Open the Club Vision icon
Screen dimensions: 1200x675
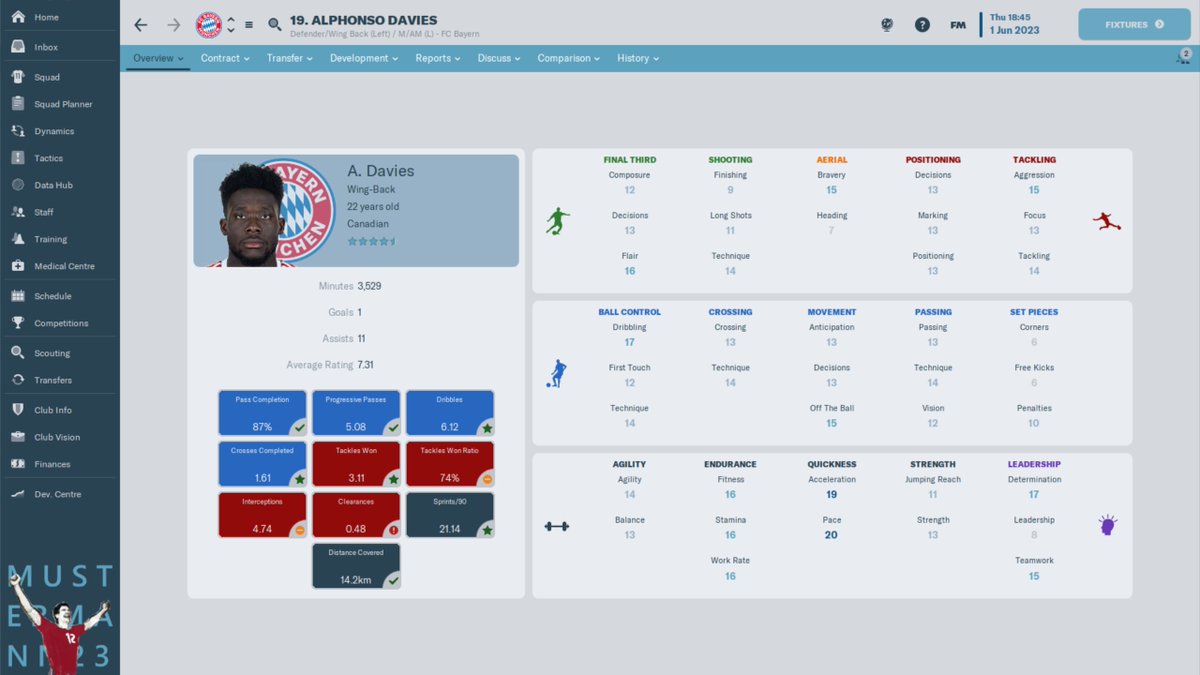point(17,437)
